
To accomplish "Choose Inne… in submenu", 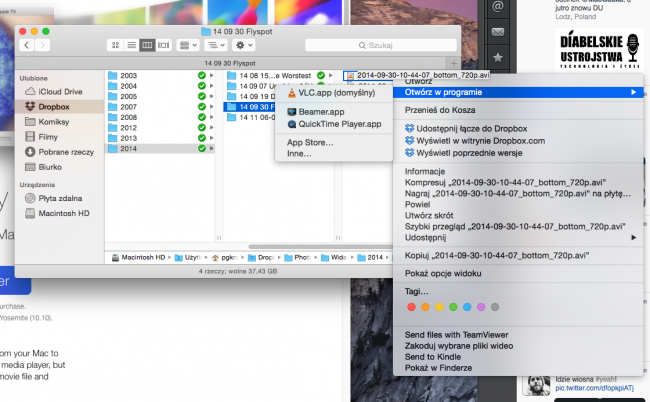I will 299,154.
